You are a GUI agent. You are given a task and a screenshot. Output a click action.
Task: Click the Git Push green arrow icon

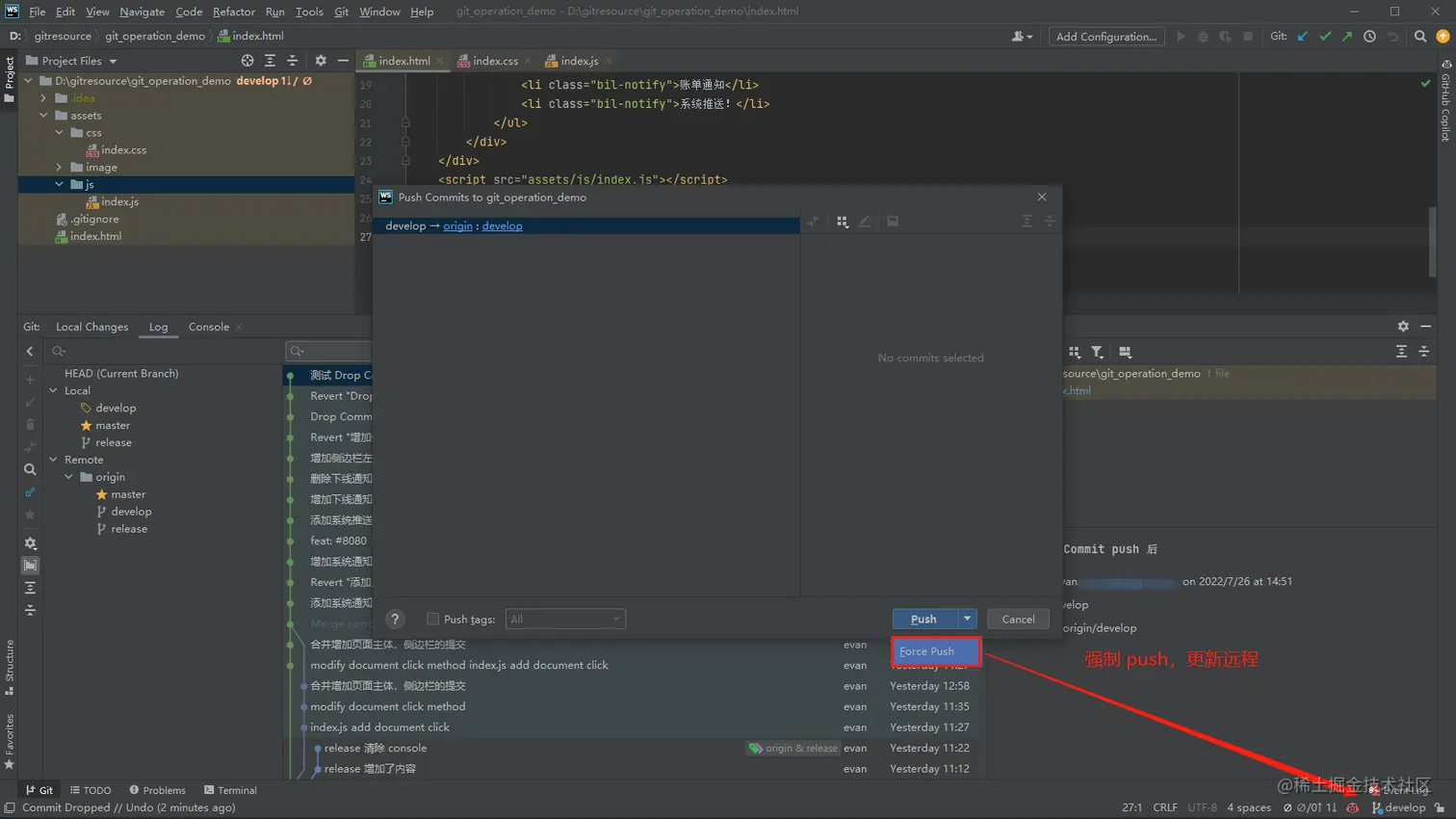1347,37
